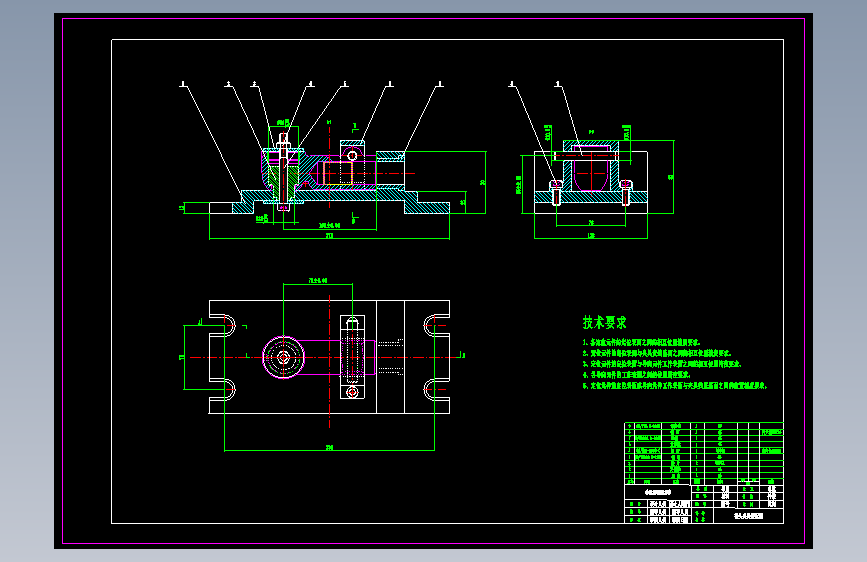Click the magenta circular part in the top view
This screenshot has height=562, width=867.
click(x=283, y=357)
